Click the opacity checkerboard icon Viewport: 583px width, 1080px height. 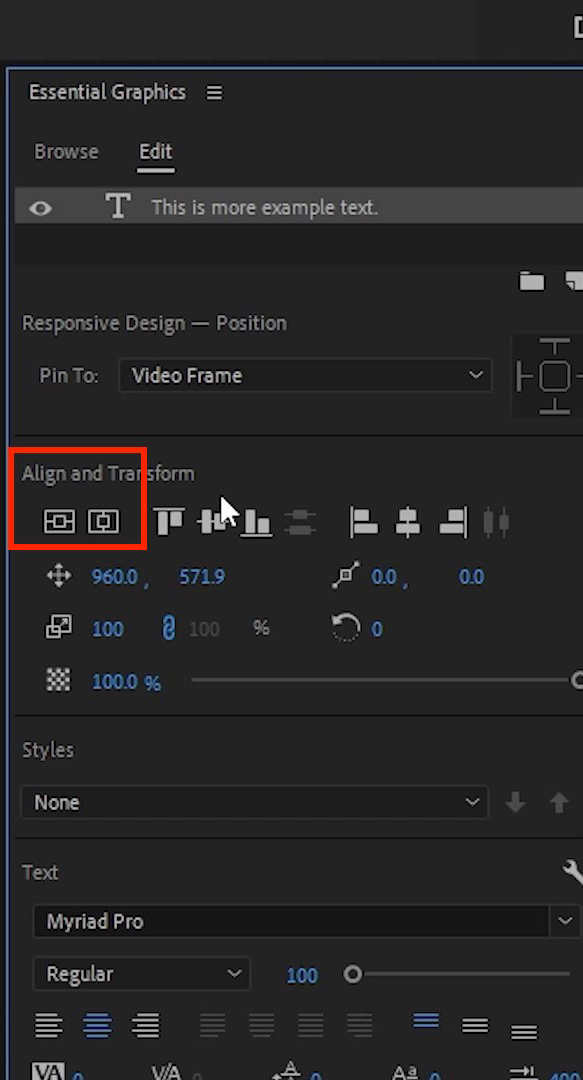(x=59, y=681)
